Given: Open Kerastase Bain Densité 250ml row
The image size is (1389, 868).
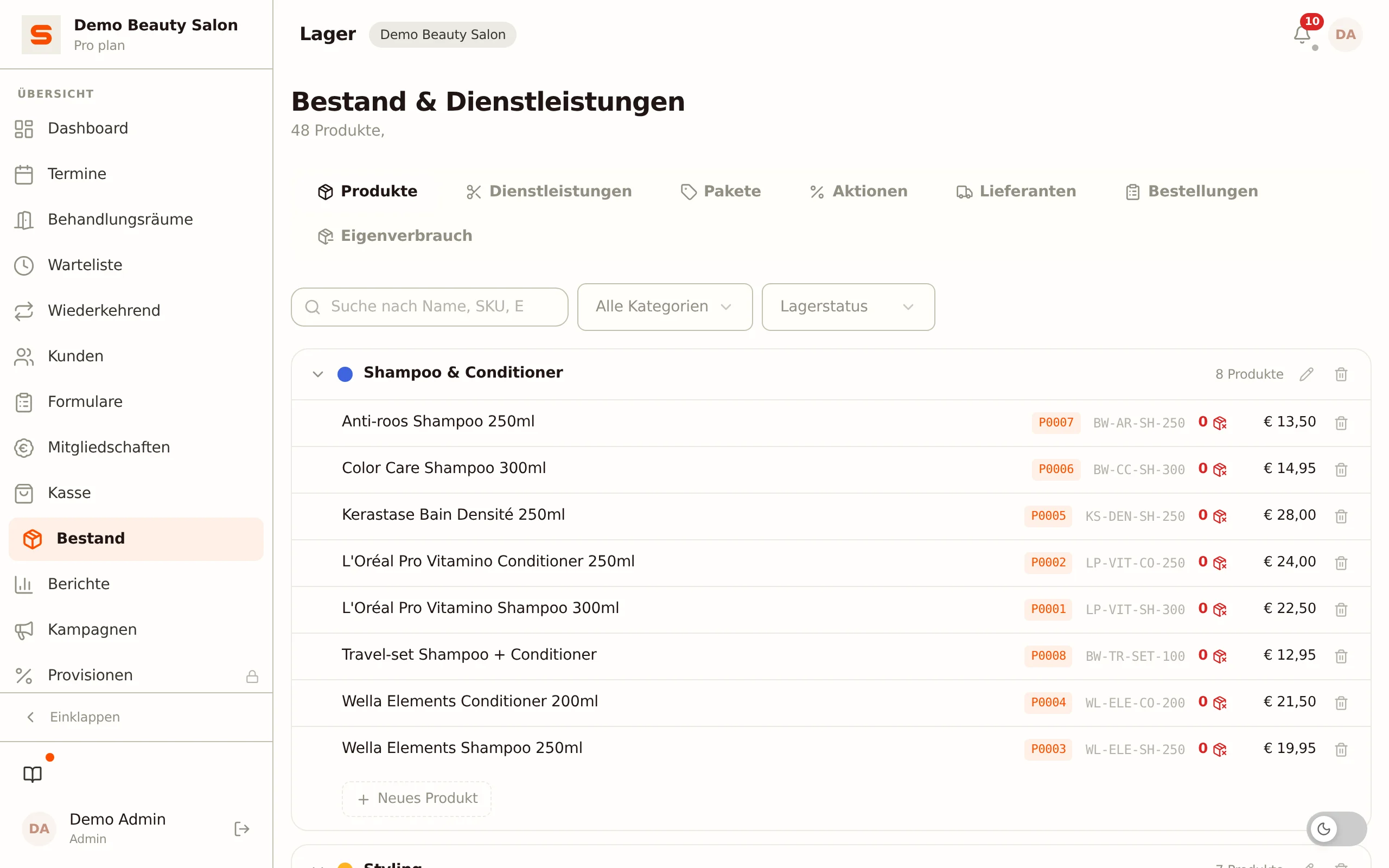Looking at the screenshot, I should (x=831, y=516).
